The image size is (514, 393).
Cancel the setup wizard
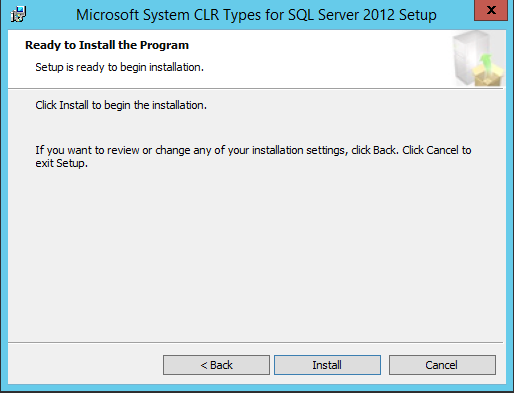click(442, 365)
